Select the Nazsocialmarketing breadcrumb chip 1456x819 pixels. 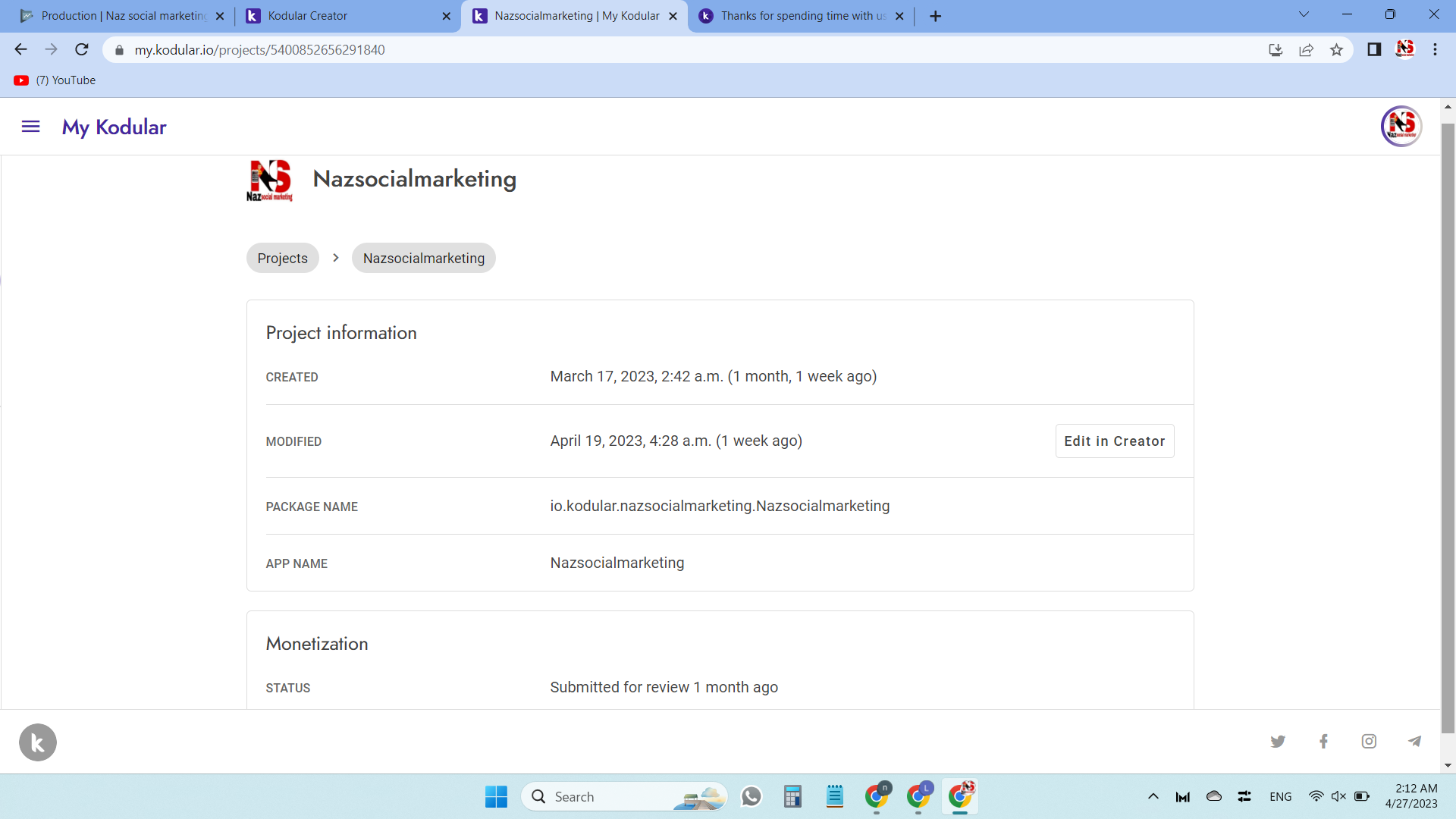coord(423,259)
